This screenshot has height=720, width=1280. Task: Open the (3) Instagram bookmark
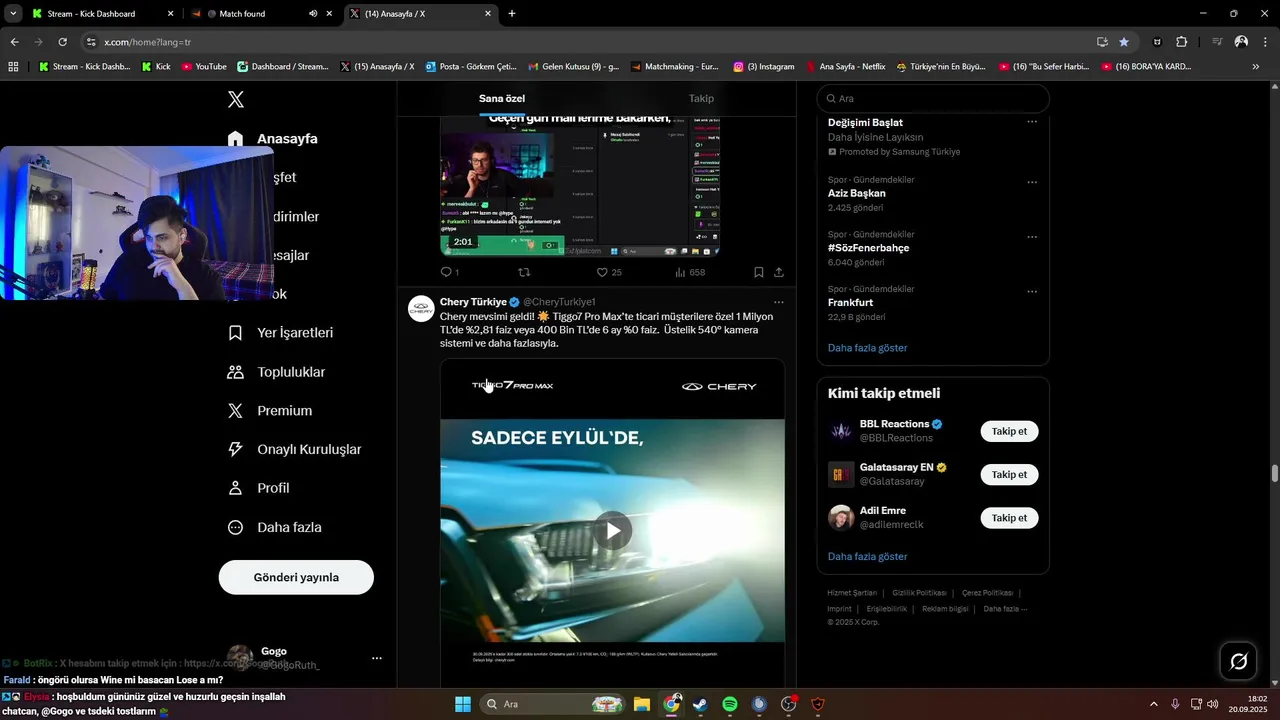pos(764,67)
